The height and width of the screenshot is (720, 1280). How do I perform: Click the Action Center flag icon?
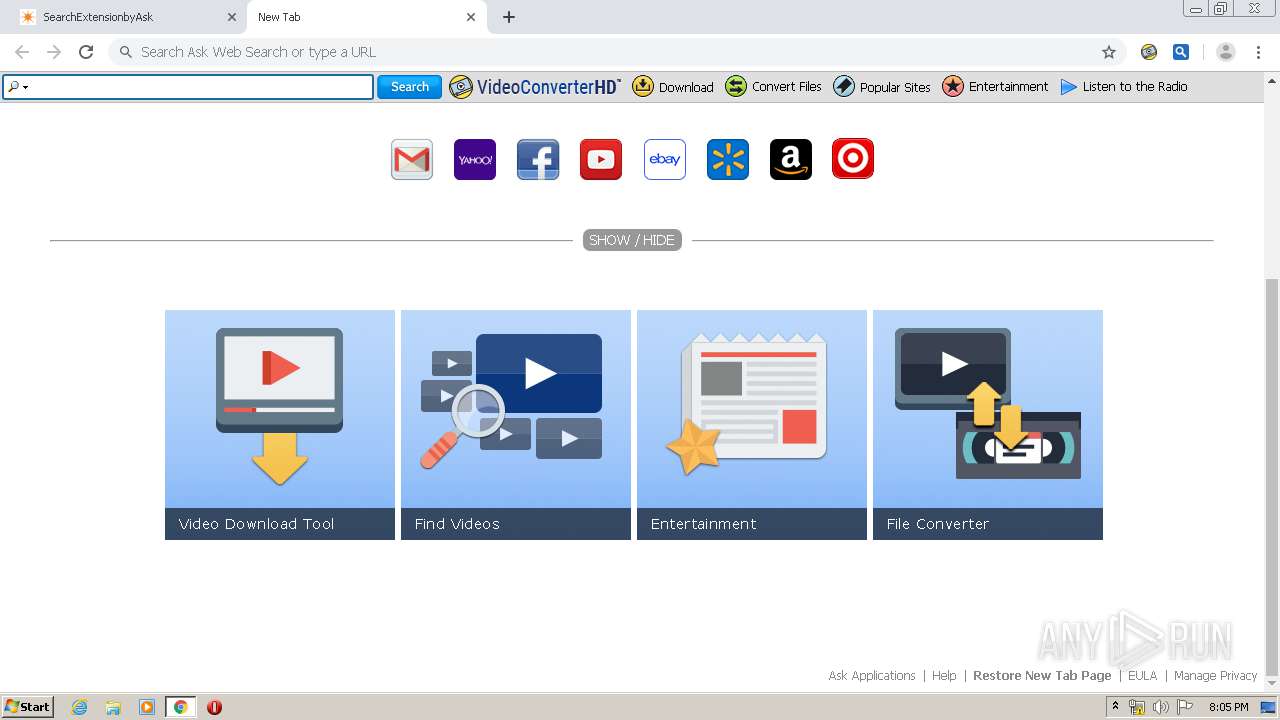point(1185,707)
